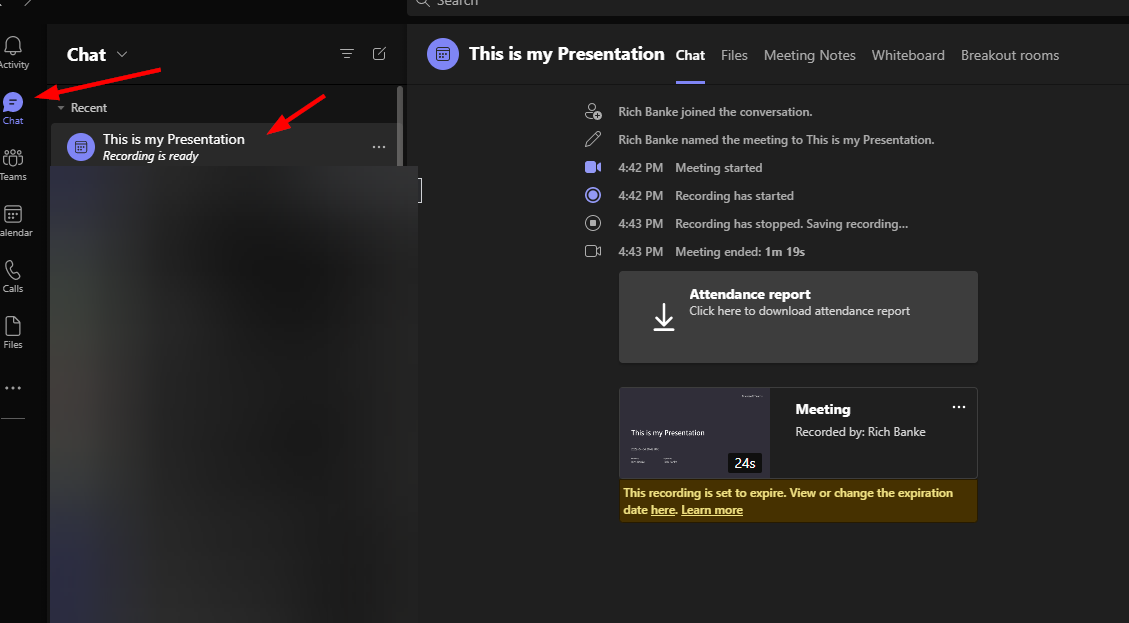Click the chat list scrollbar

pos(400,127)
